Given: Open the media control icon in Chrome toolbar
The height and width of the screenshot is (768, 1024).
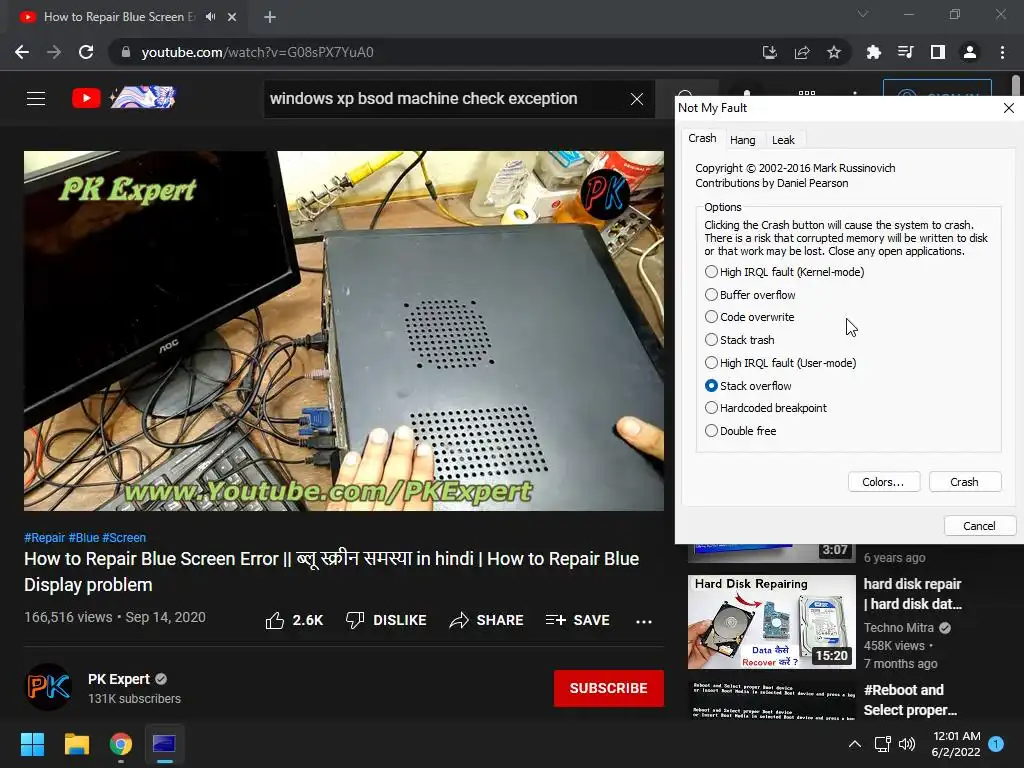Looking at the screenshot, I should click(x=905, y=52).
